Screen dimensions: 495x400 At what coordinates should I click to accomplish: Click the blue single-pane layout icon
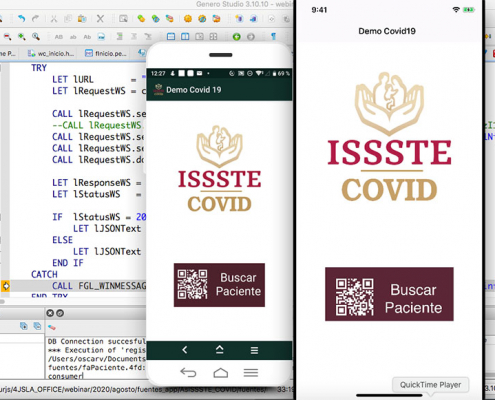pos(171,36)
